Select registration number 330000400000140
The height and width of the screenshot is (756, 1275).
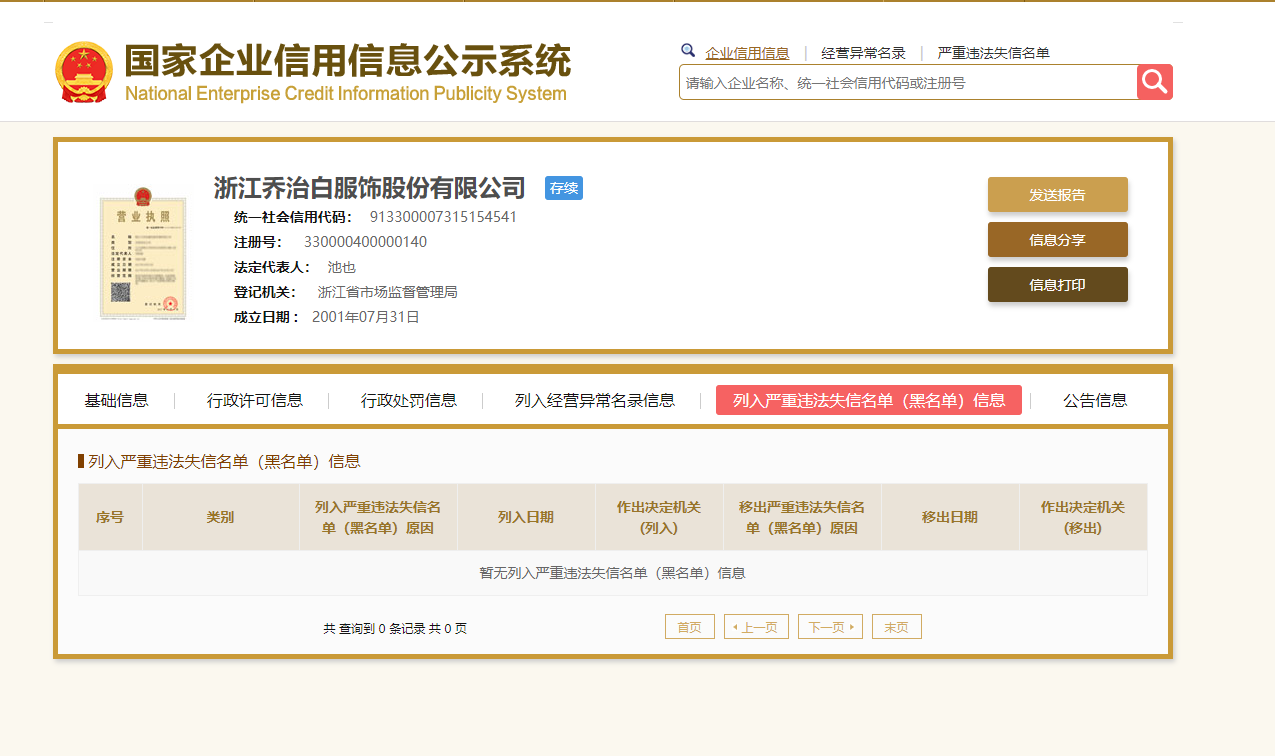(365, 242)
